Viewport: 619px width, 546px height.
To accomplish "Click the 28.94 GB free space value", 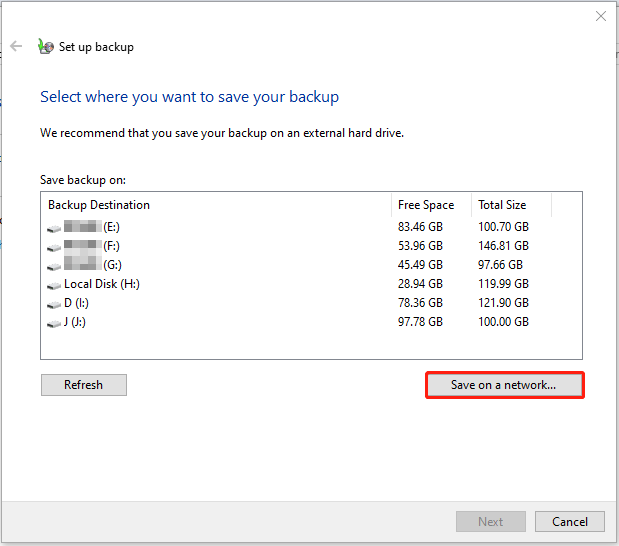I will tap(420, 283).
